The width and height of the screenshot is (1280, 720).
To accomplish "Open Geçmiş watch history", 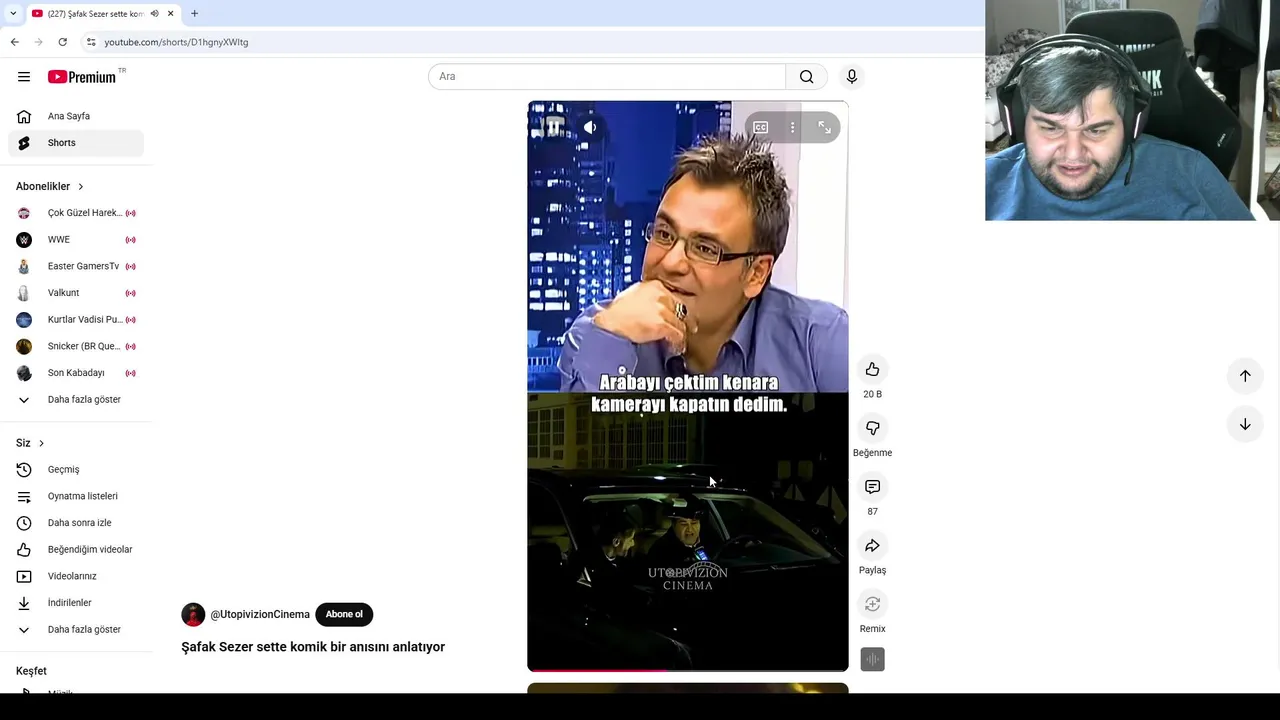I will pos(76,470).
